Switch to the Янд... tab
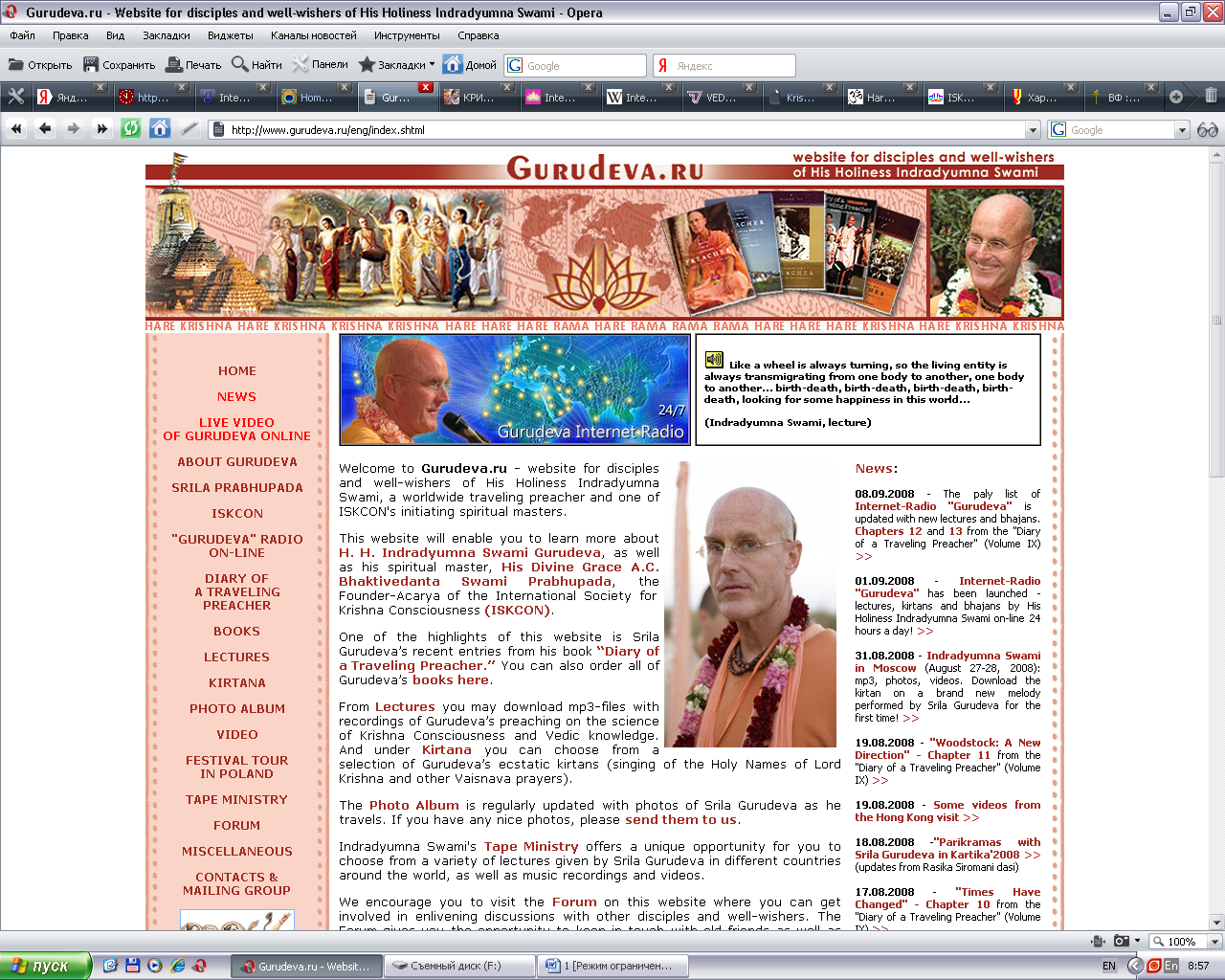 [71, 97]
